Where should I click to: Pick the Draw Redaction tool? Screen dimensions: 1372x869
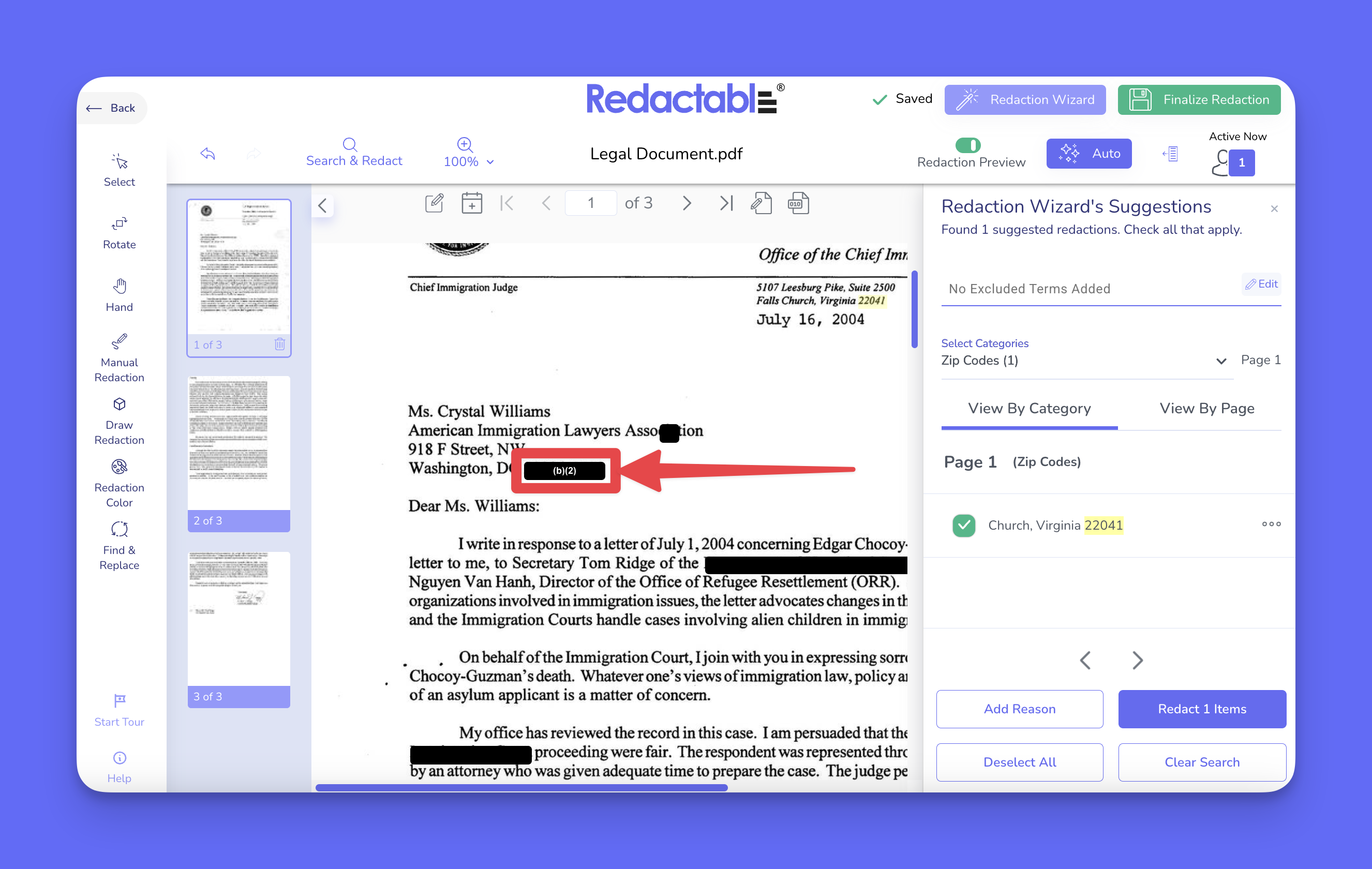[119, 420]
